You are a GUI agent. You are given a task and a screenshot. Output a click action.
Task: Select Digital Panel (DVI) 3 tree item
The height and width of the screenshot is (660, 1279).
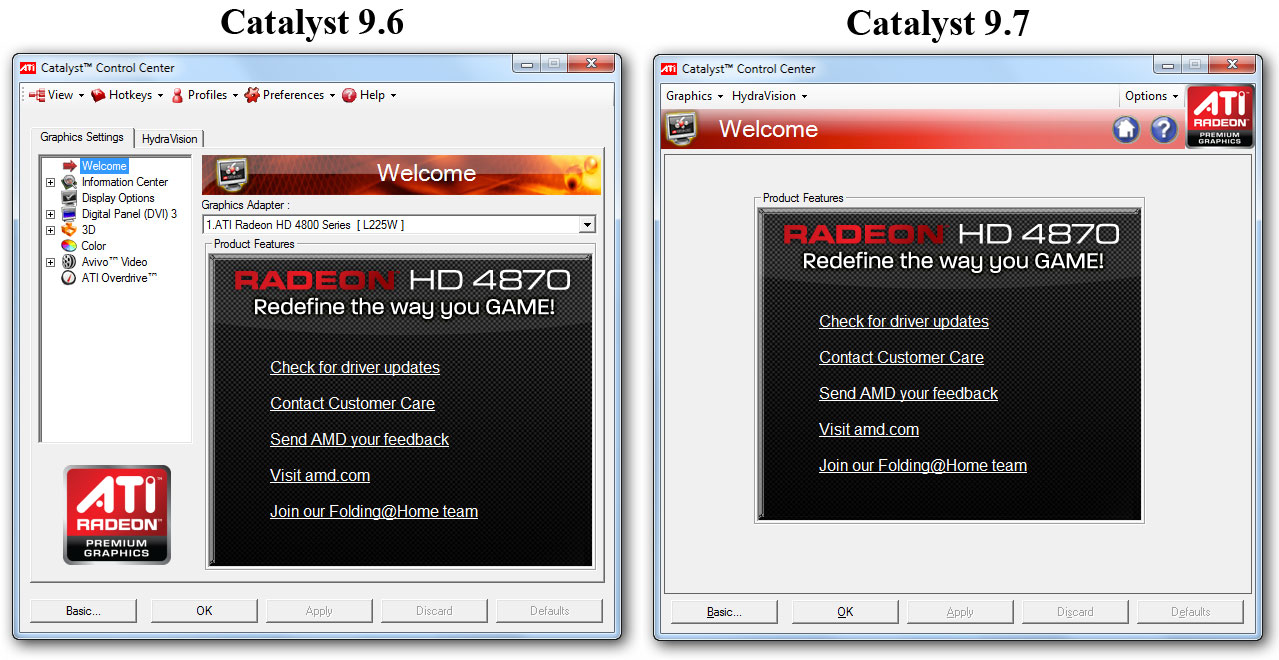coord(129,214)
